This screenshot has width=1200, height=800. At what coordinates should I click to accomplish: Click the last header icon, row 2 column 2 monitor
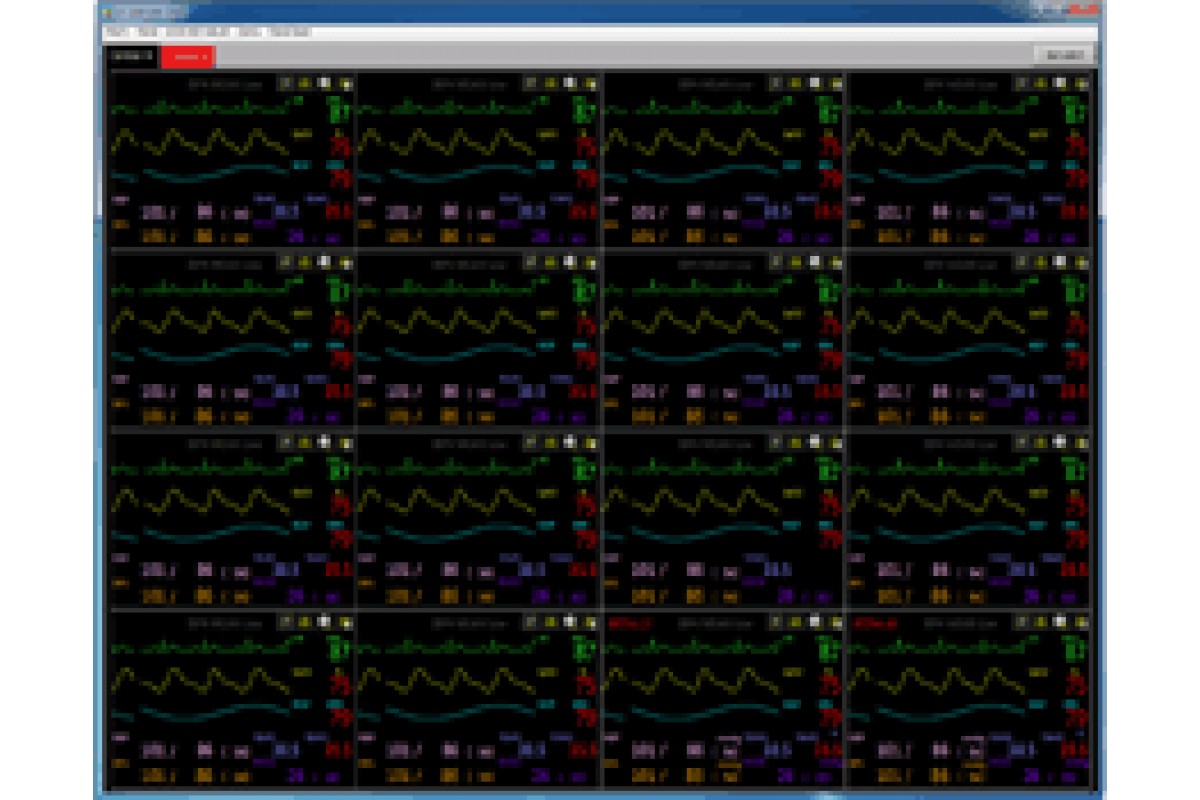point(591,263)
